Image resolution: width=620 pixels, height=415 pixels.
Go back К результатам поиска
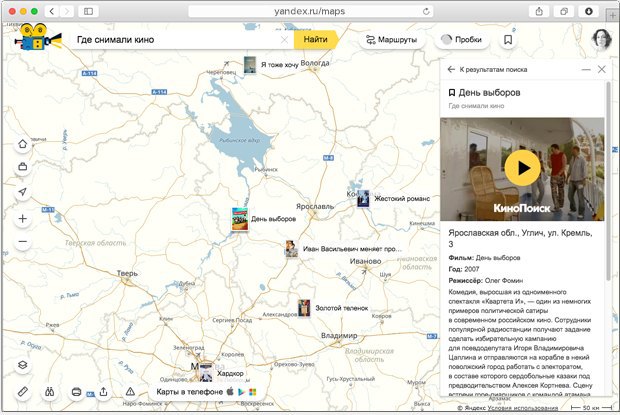click(x=487, y=70)
